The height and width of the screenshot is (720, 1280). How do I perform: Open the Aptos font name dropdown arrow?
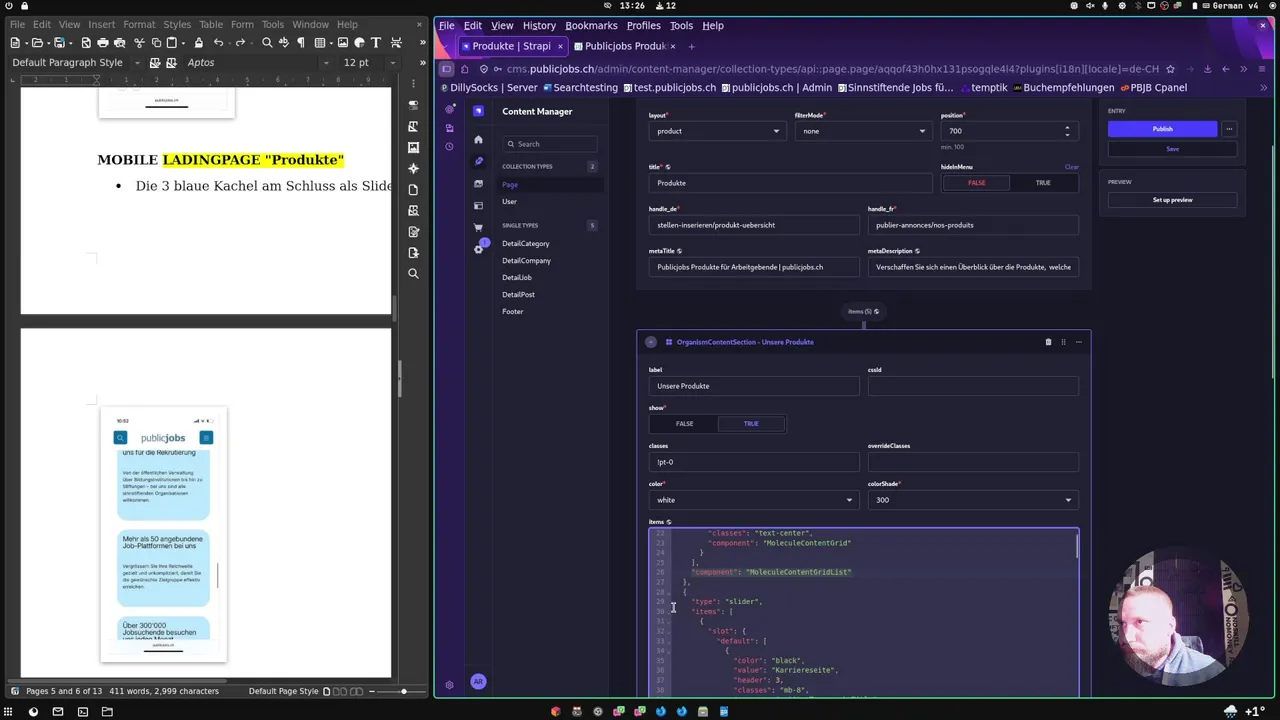coord(326,62)
